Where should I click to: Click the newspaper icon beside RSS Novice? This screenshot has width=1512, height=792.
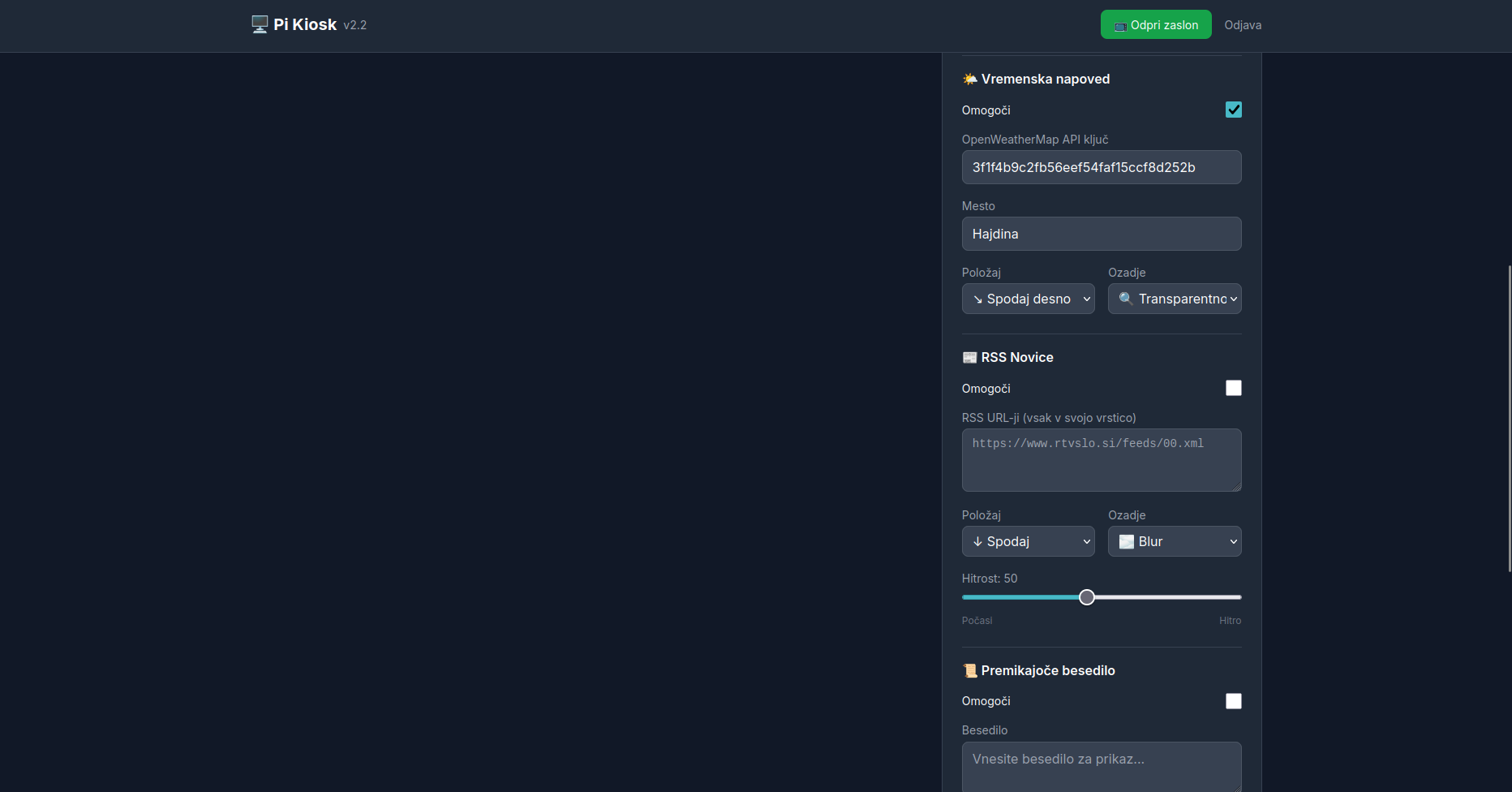click(x=969, y=357)
